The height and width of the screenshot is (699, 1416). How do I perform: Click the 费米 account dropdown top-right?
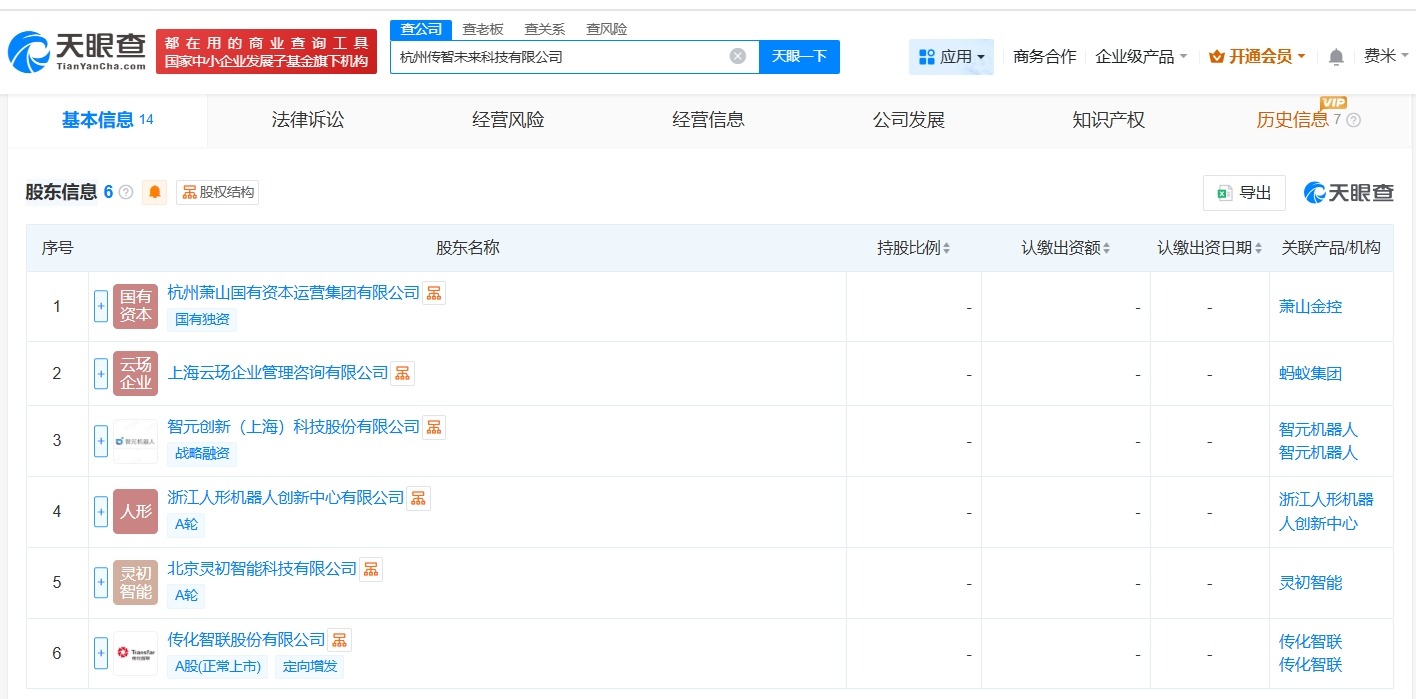click(x=1386, y=57)
